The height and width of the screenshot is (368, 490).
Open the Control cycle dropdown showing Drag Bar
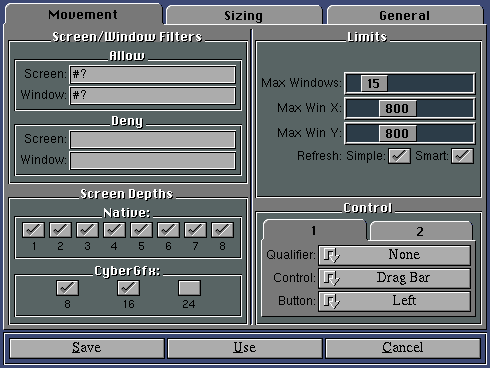pyautogui.click(x=394, y=278)
